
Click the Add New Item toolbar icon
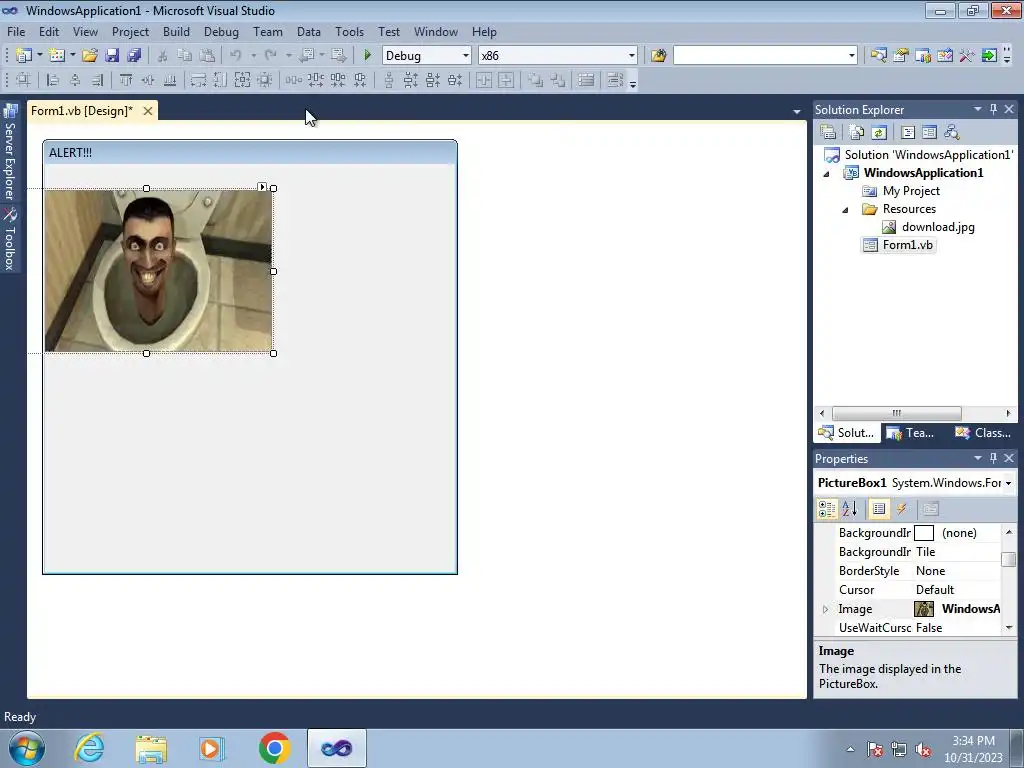(x=57, y=56)
